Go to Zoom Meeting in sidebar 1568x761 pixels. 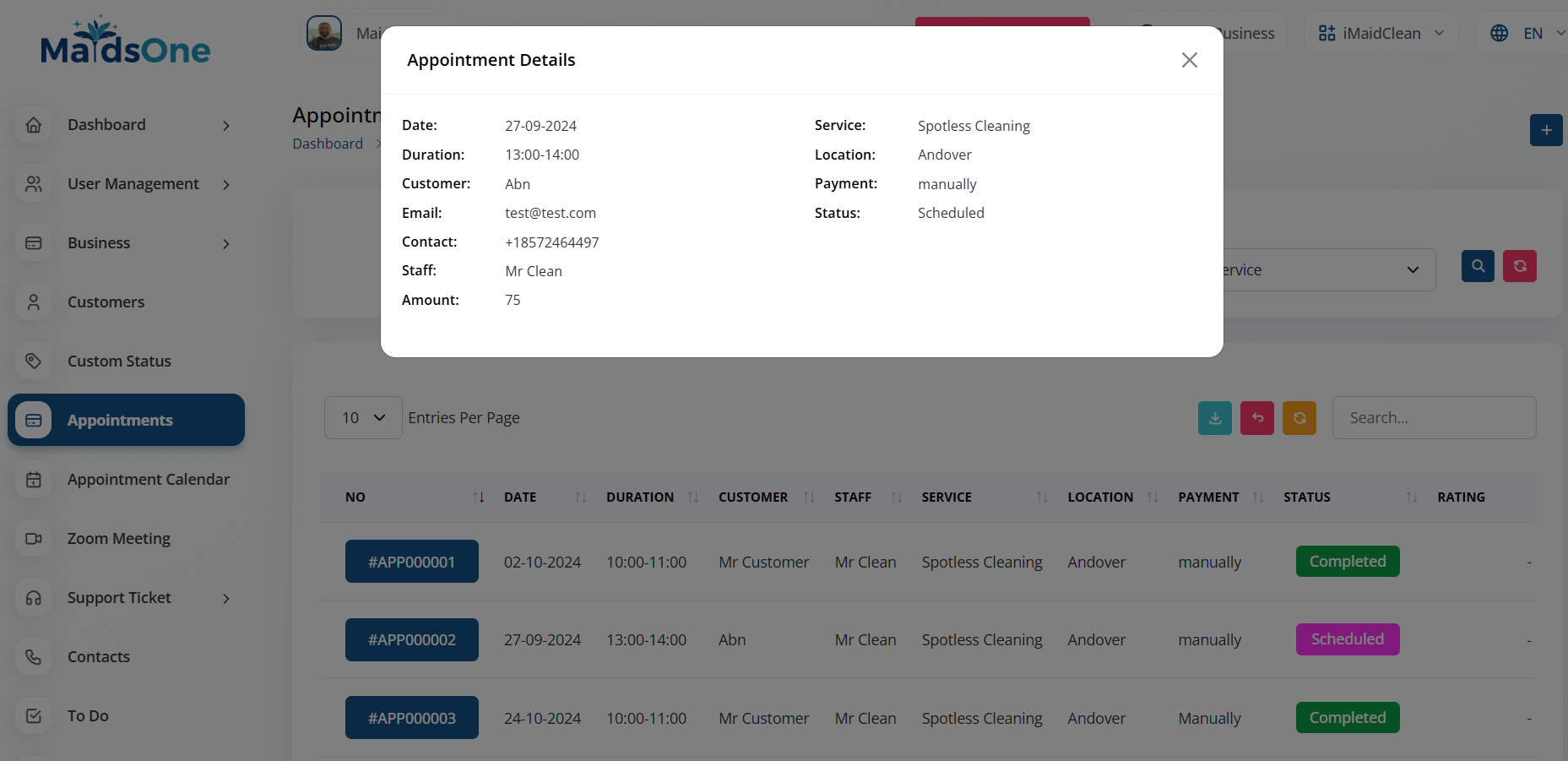coord(118,539)
